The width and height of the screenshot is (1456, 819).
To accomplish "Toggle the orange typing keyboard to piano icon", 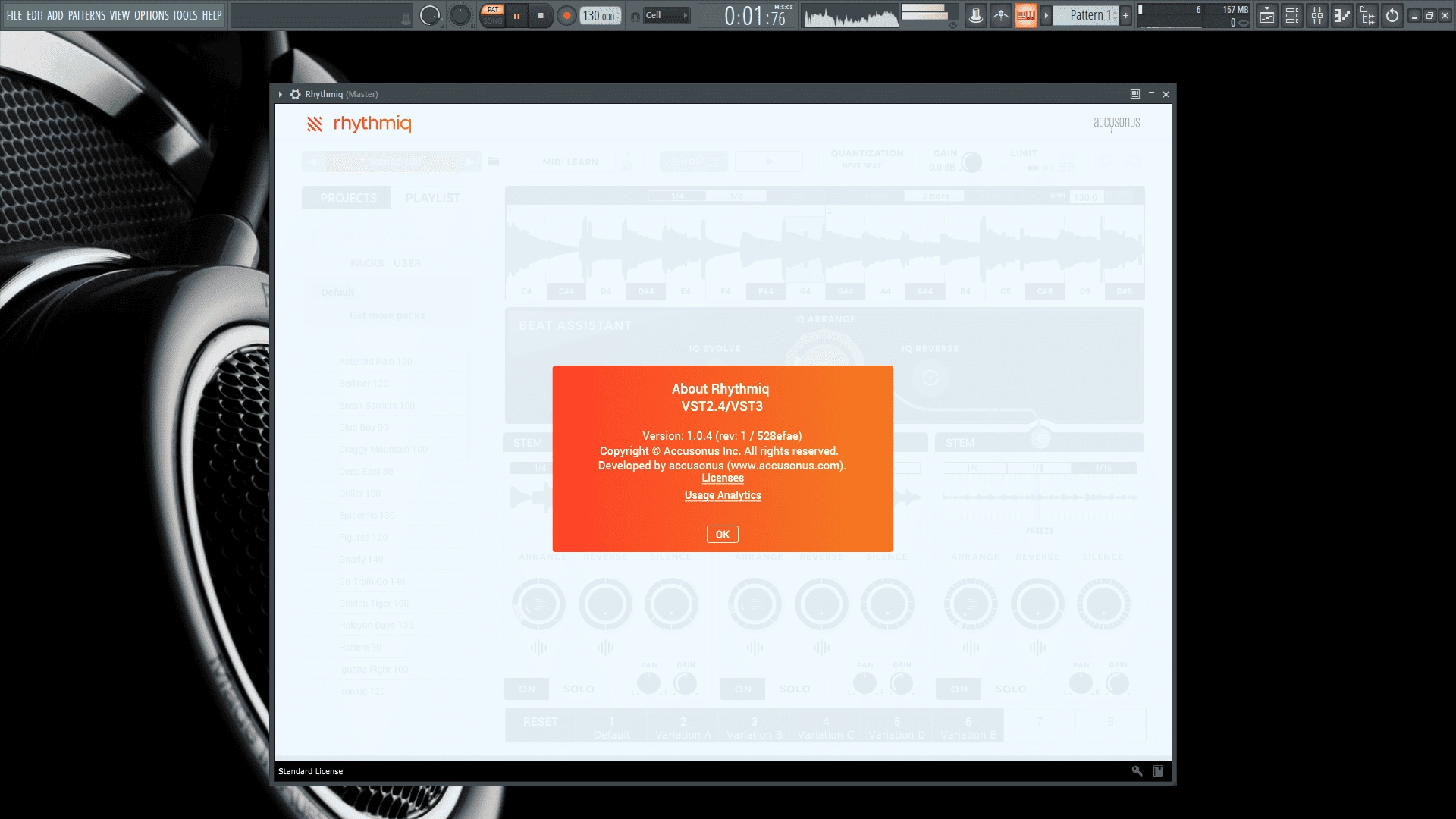I will click(x=1026, y=15).
